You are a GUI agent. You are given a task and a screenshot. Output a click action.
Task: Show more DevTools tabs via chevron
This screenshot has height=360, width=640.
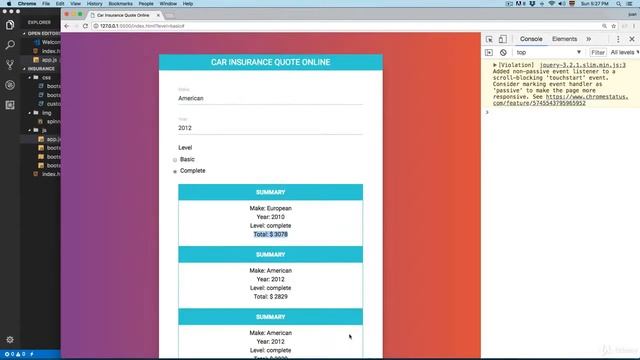point(589,39)
